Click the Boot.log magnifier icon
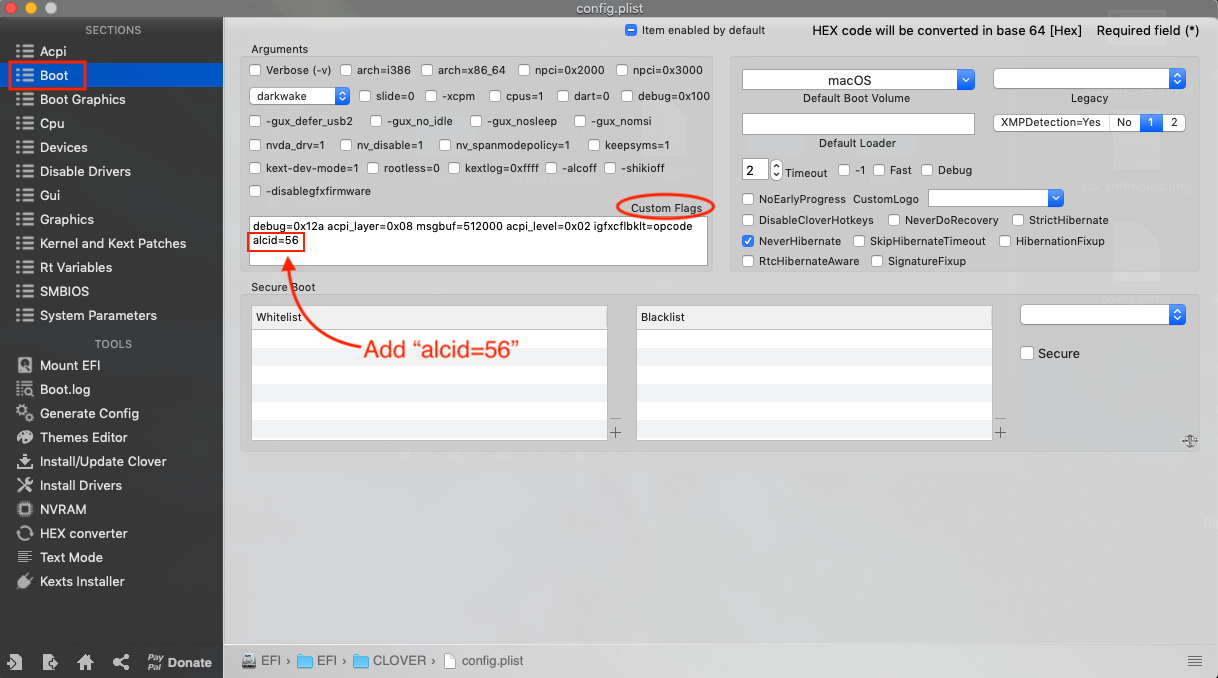The width and height of the screenshot is (1218, 678). (x=24, y=389)
